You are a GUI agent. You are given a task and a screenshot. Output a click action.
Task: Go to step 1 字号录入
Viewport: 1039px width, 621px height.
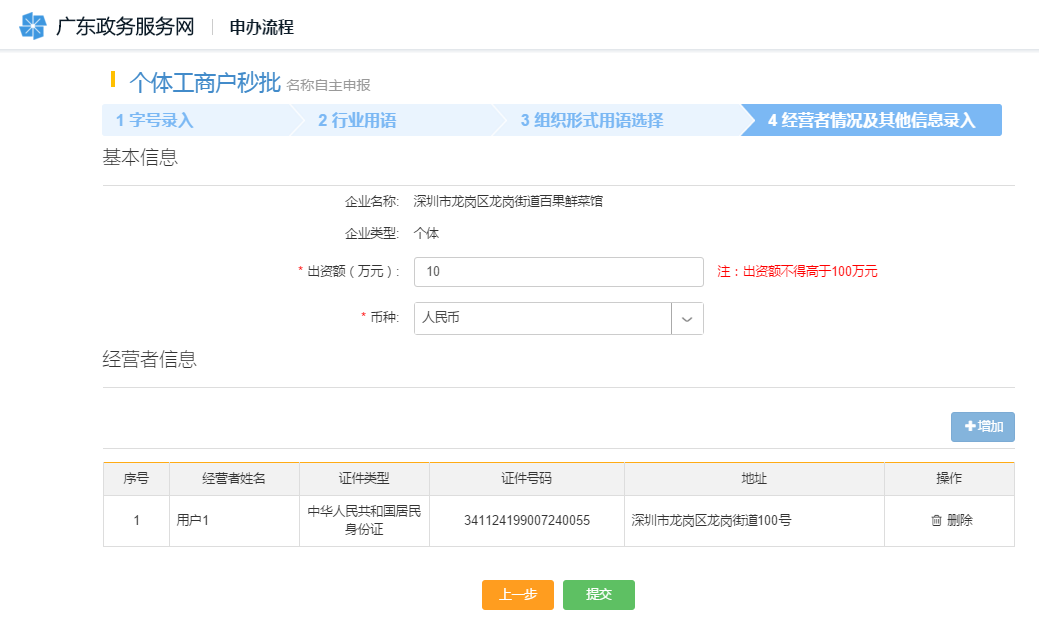click(x=155, y=121)
